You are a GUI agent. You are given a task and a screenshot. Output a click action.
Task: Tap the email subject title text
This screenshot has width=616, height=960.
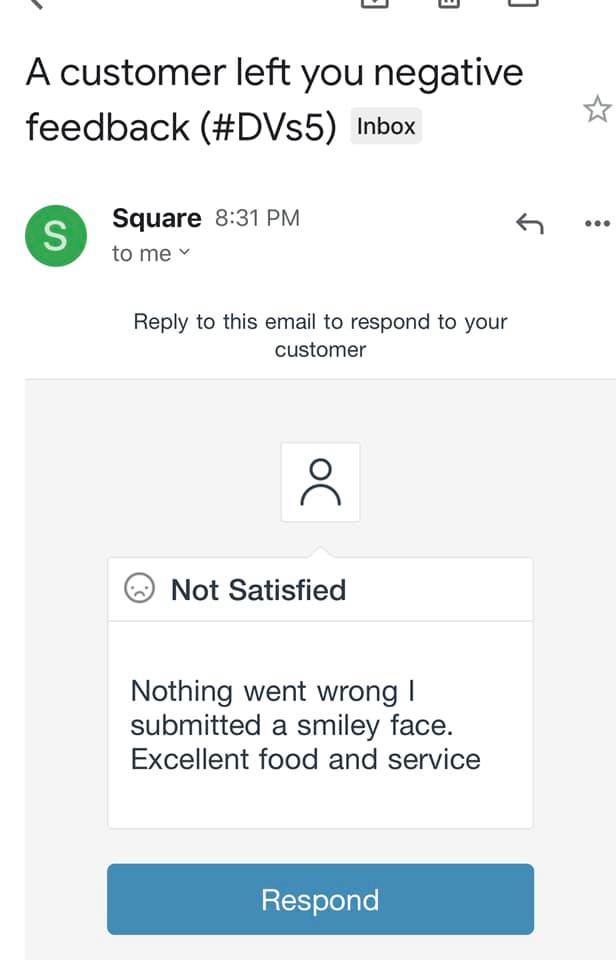pos(274,100)
